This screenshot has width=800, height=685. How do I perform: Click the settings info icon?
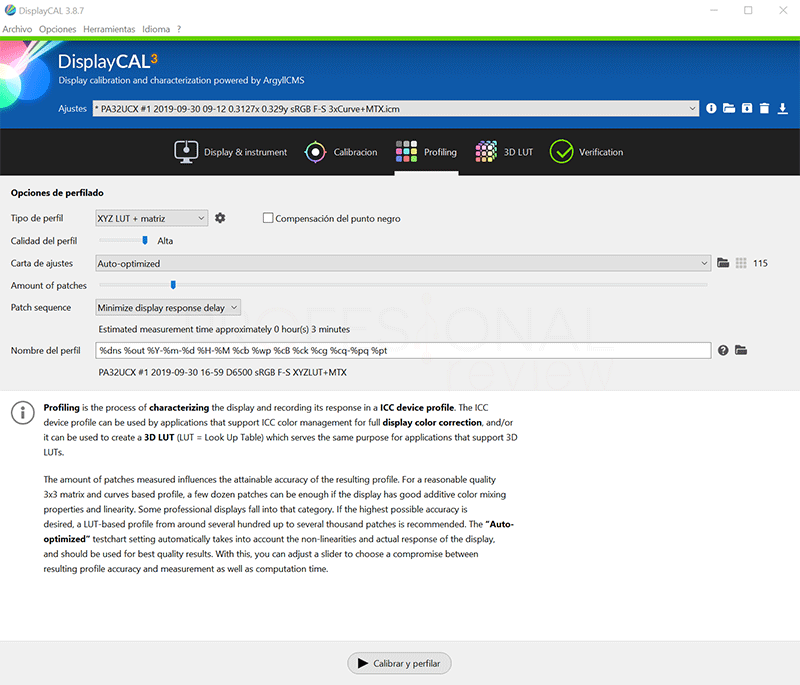coord(711,108)
